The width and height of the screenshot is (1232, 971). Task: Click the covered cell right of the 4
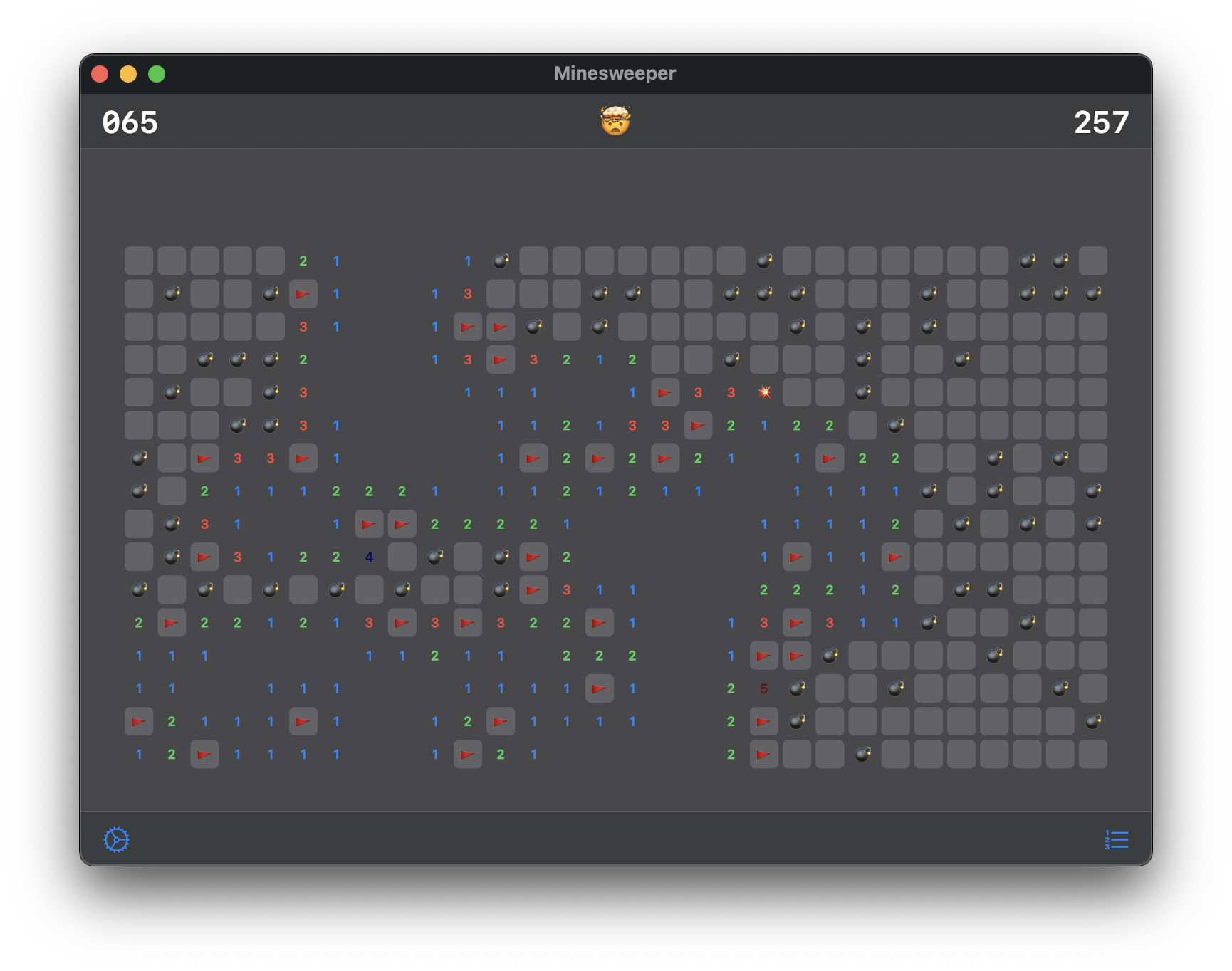click(x=402, y=557)
